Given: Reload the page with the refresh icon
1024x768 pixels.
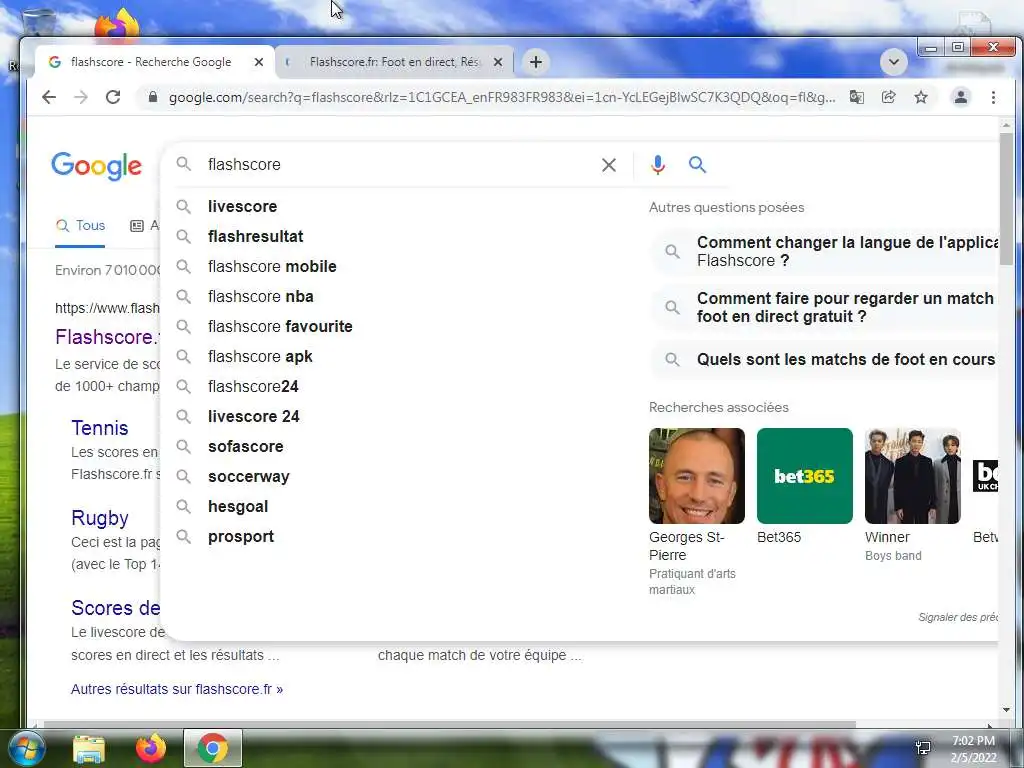Looking at the screenshot, I should (113, 97).
